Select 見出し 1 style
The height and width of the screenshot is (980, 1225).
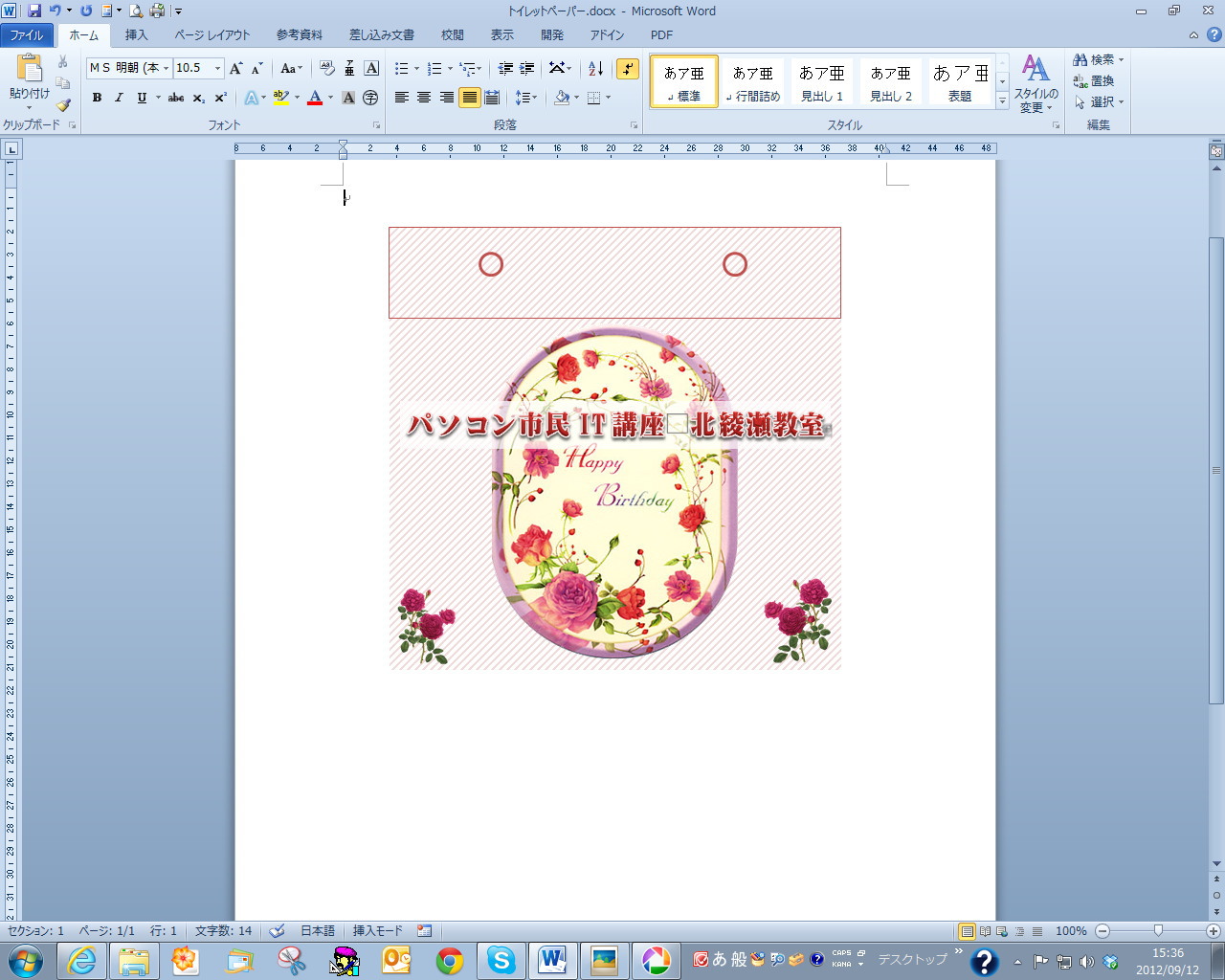(x=822, y=81)
